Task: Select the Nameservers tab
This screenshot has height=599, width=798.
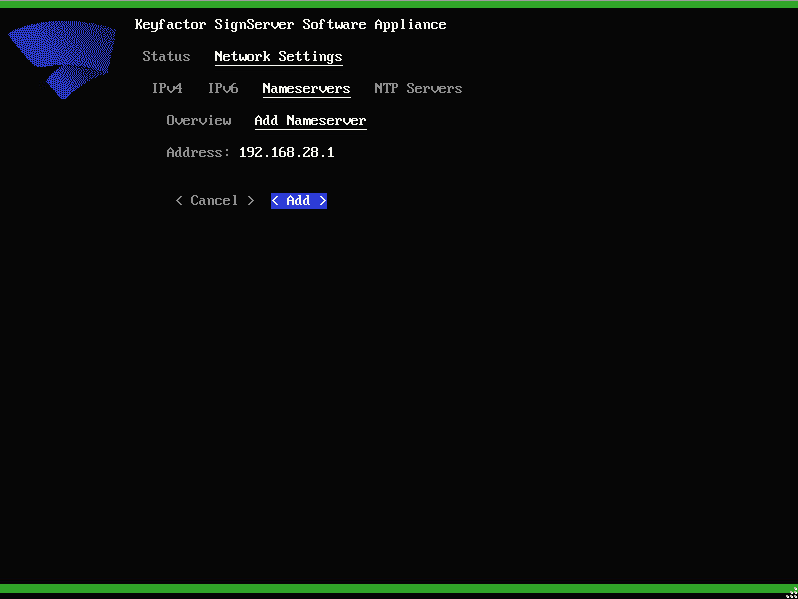Action: point(306,89)
